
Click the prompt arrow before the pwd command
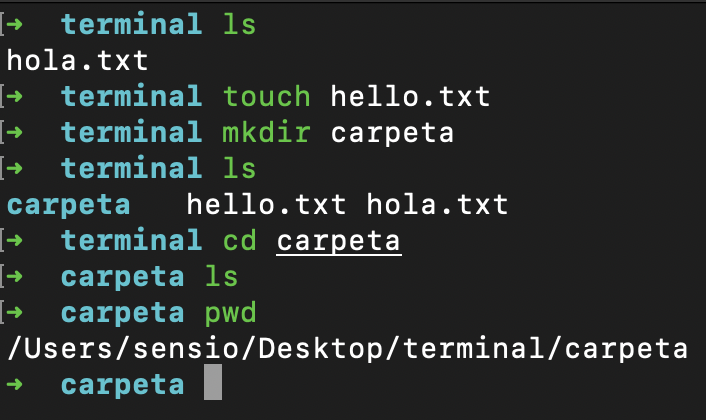point(14,312)
